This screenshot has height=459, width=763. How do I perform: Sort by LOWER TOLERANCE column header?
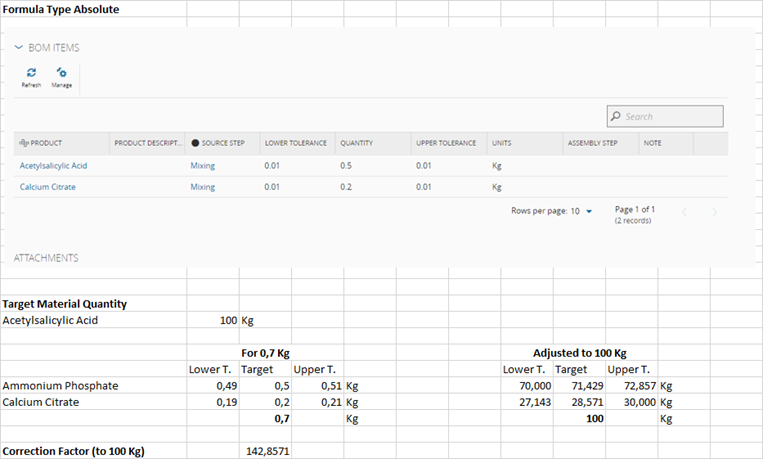coord(297,143)
